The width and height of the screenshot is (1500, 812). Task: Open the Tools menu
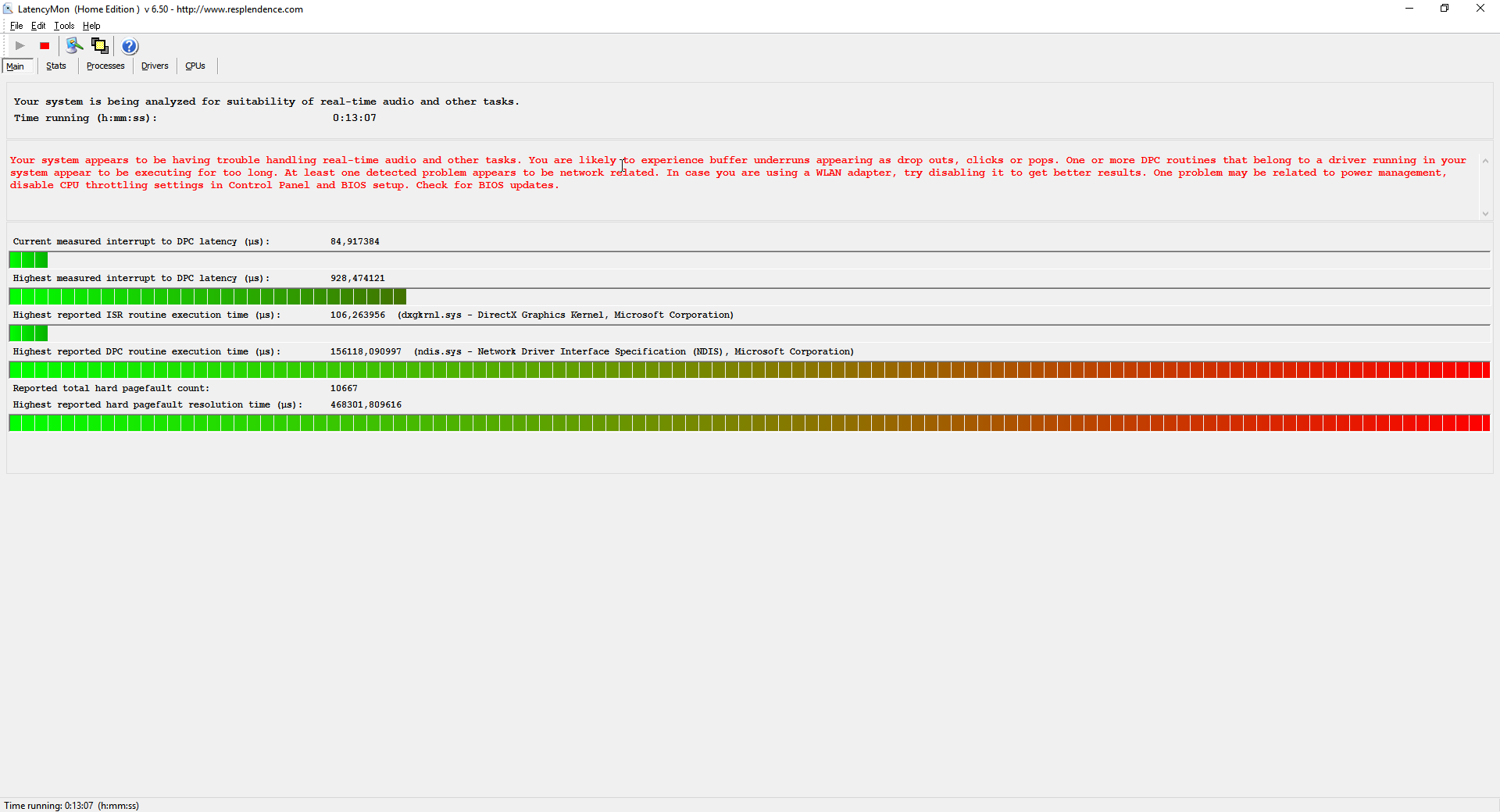coord(65,26)
